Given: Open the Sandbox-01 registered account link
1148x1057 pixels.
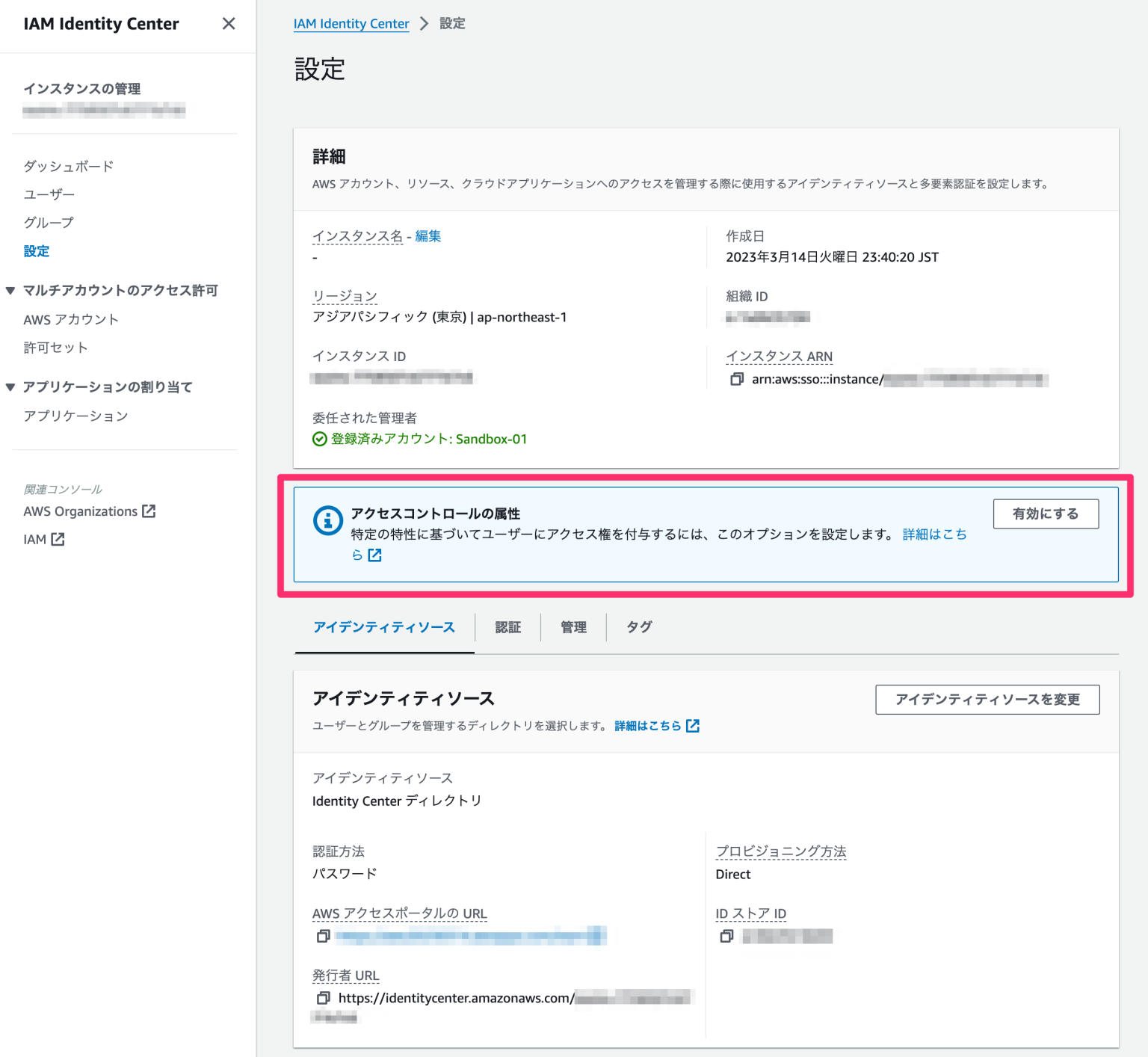Looking at the screenshot, I should point(490,439).
